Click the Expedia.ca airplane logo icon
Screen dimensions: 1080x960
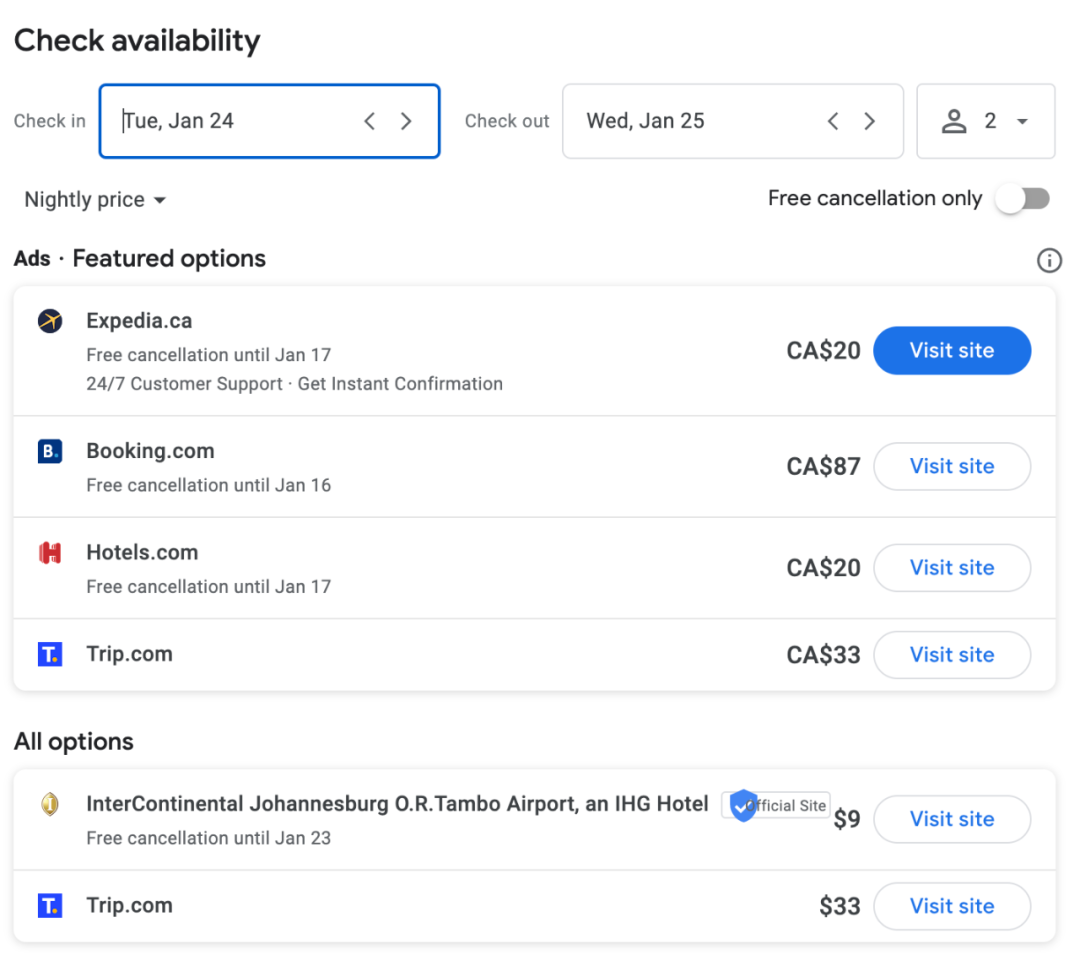pyautogui.click(x=50, y=321)
